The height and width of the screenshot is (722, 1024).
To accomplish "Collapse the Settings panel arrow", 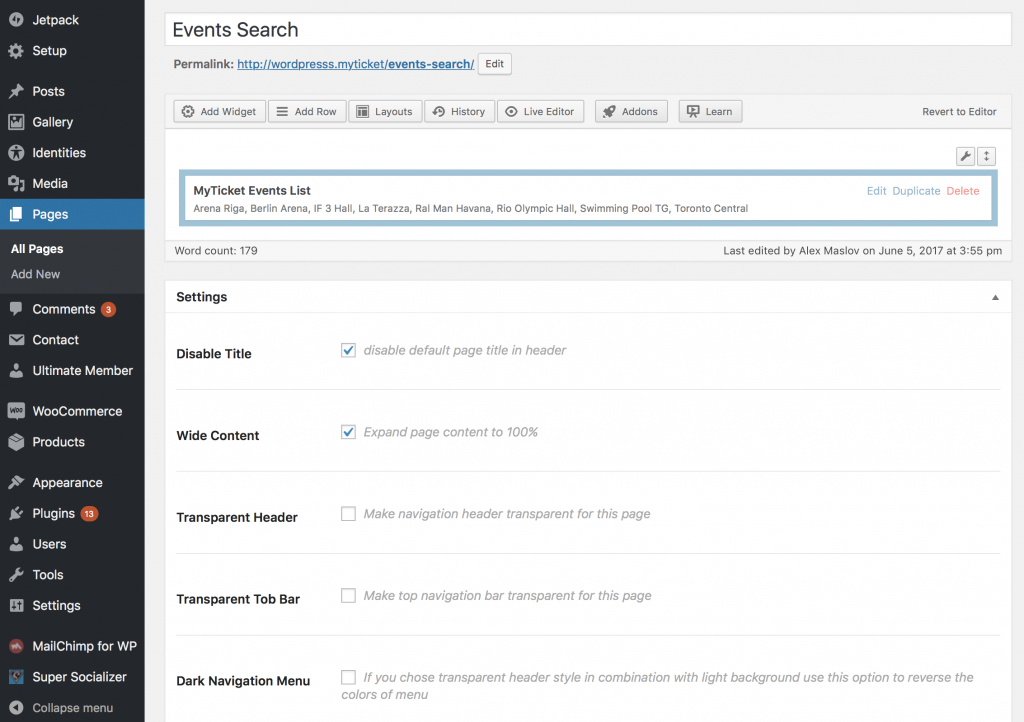I will point(995,297).
